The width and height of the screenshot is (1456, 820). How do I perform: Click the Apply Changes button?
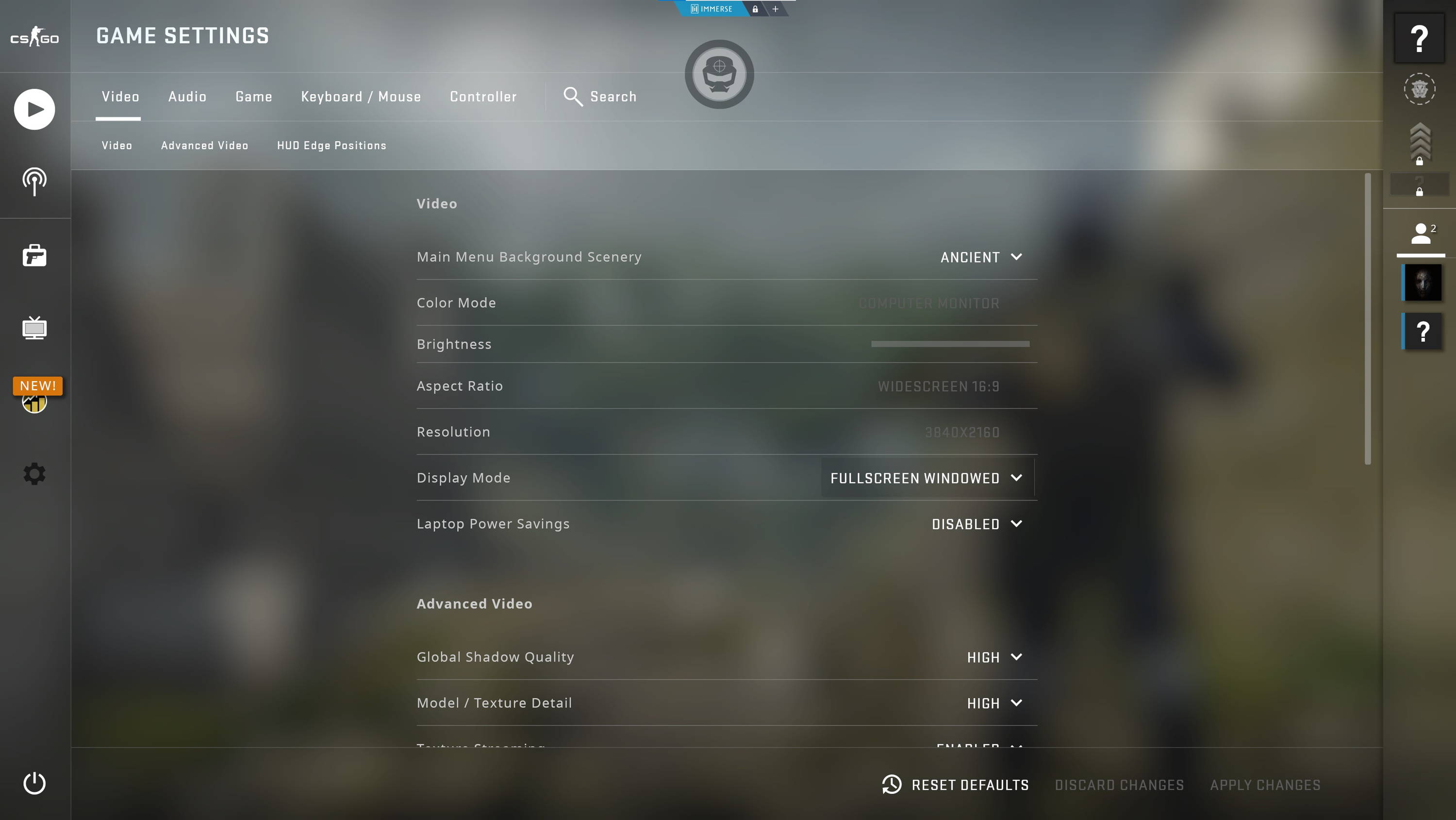[1265, 785]
